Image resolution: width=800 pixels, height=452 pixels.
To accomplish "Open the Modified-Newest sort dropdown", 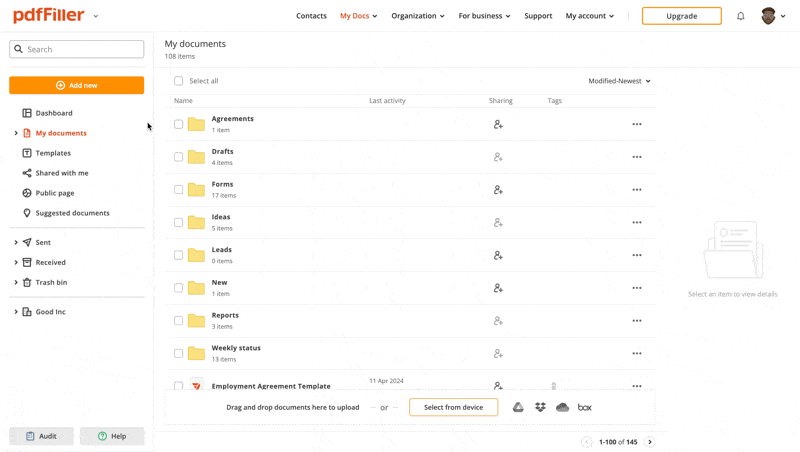I will coord(619,81).
